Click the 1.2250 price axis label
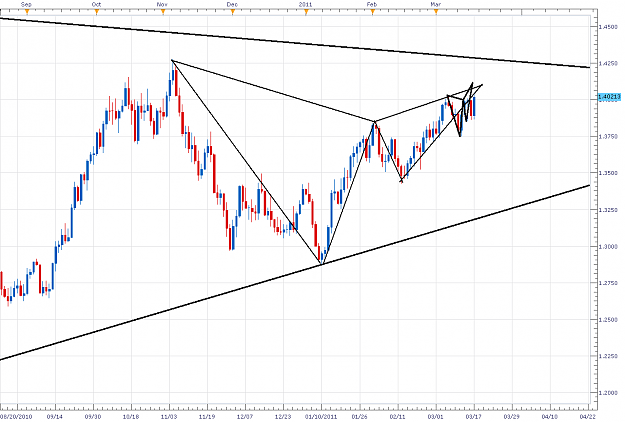Viewport: 625px width, 422px height. pos(608,356)
